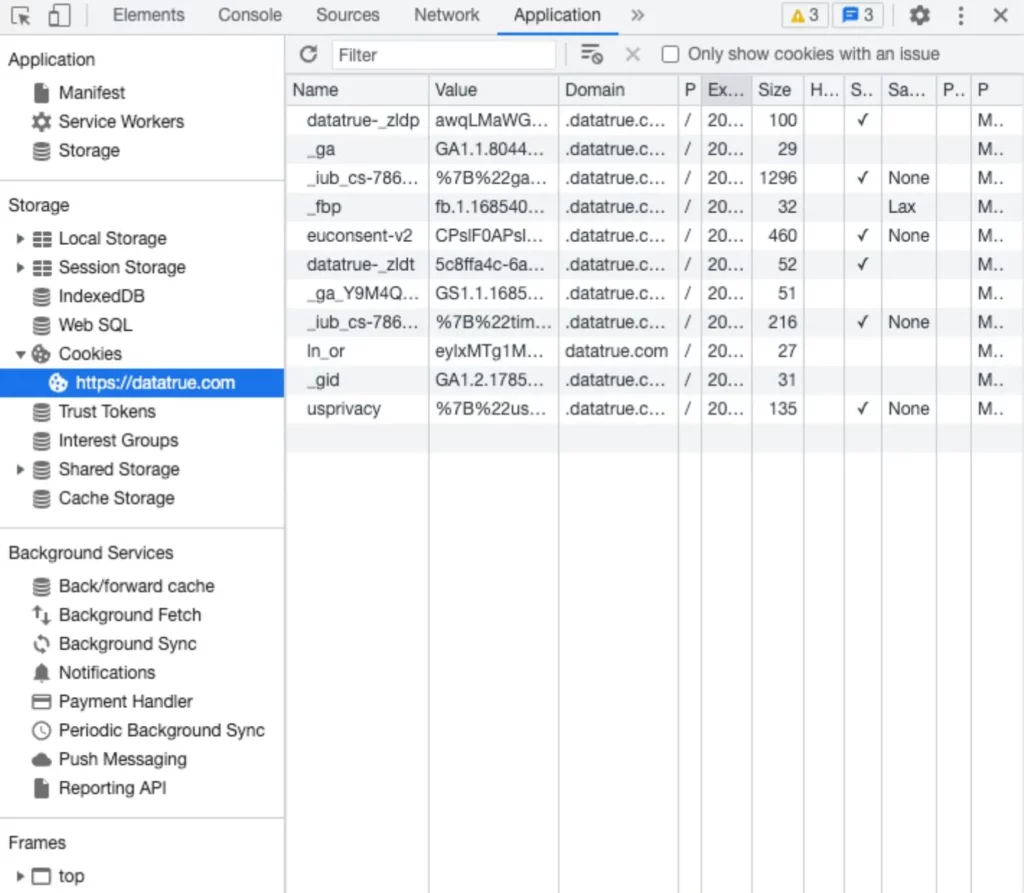Expand the top frame entry
The image size is (1024, 893).
[20, 876]
